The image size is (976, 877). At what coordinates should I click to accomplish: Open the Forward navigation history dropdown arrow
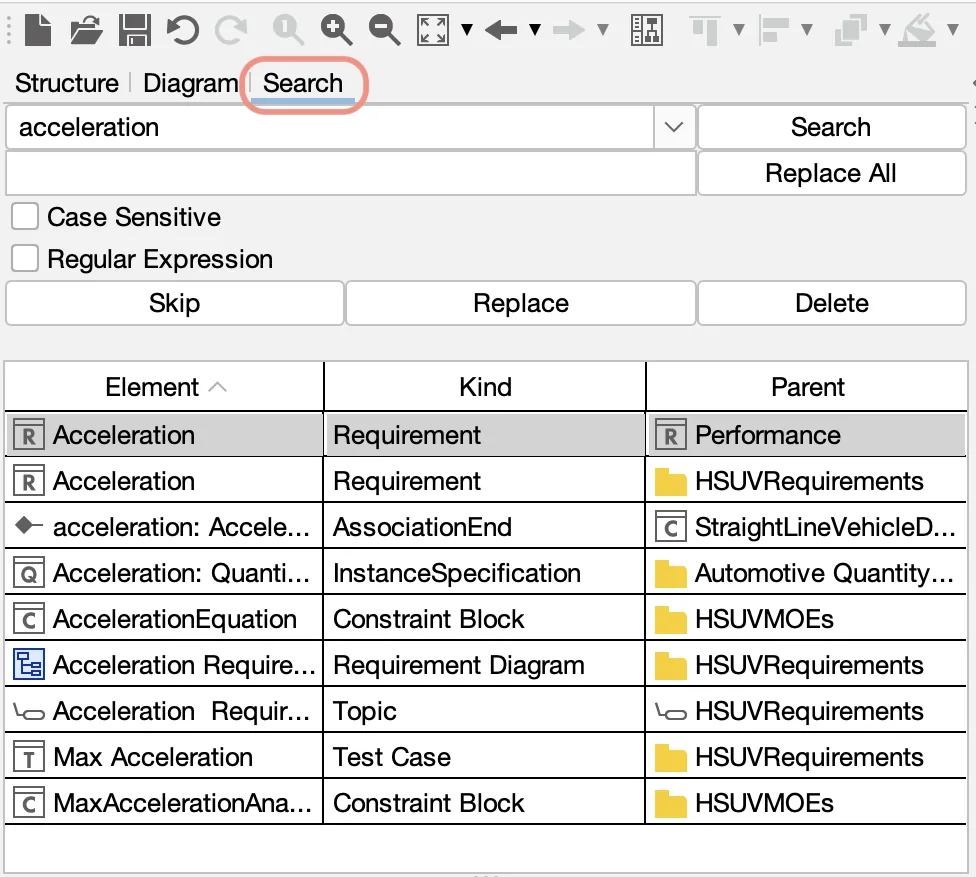603,29
